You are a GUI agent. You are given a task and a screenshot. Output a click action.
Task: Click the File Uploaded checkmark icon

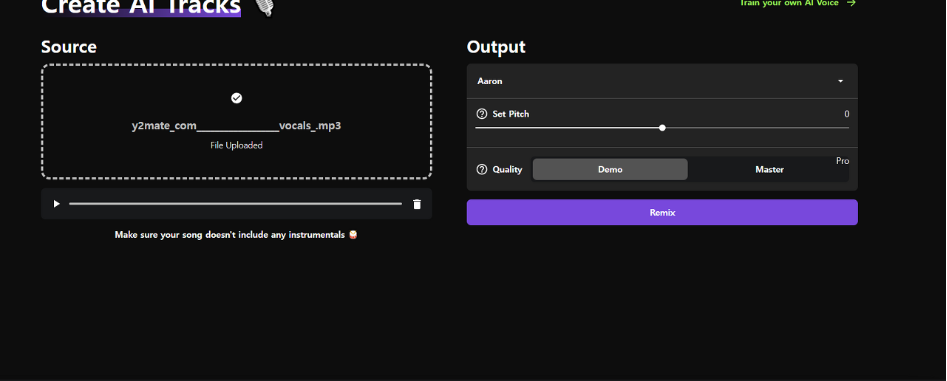click(x=237, y=98)
